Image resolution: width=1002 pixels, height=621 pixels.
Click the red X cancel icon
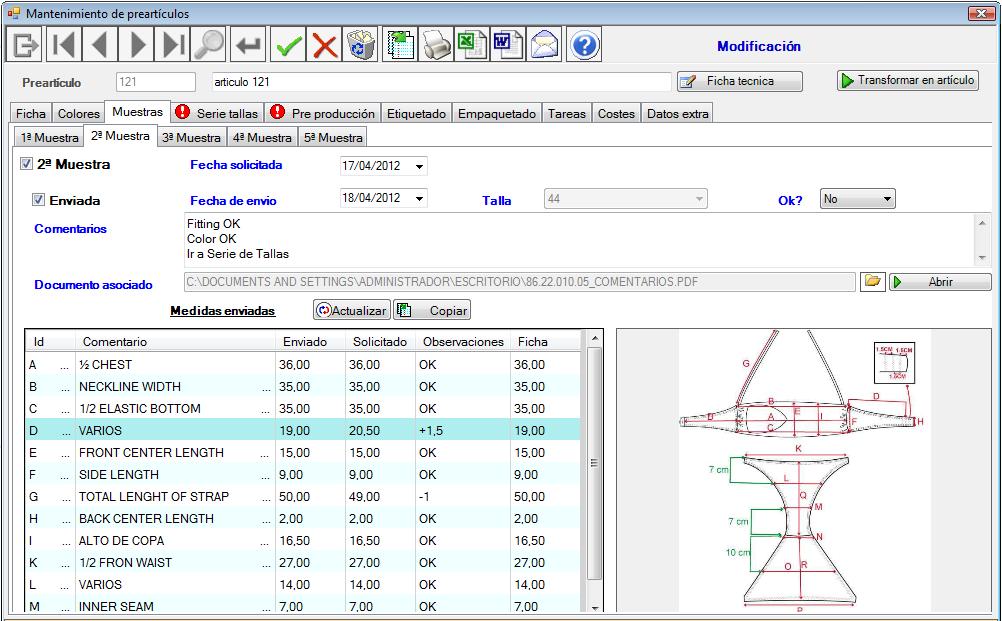[x=324, y=46]
